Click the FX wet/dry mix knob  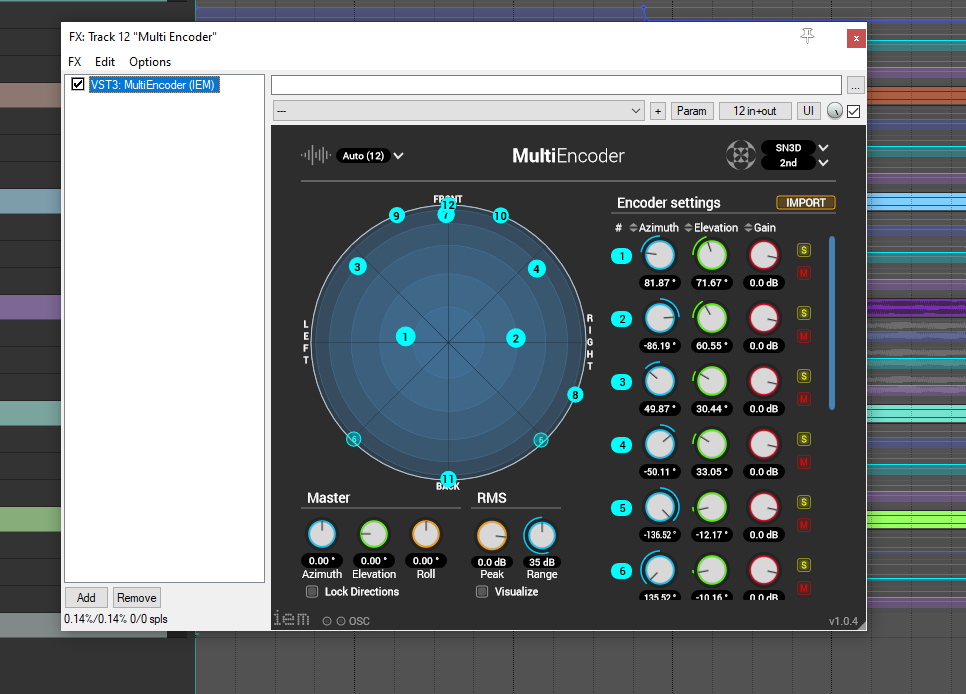[x=834, y=111]
